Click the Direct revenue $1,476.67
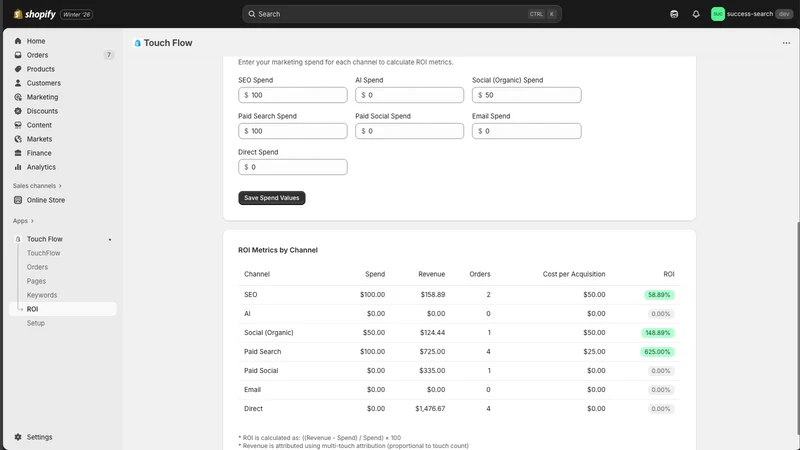This screenshot has height=450, width=800. (430, 409)
